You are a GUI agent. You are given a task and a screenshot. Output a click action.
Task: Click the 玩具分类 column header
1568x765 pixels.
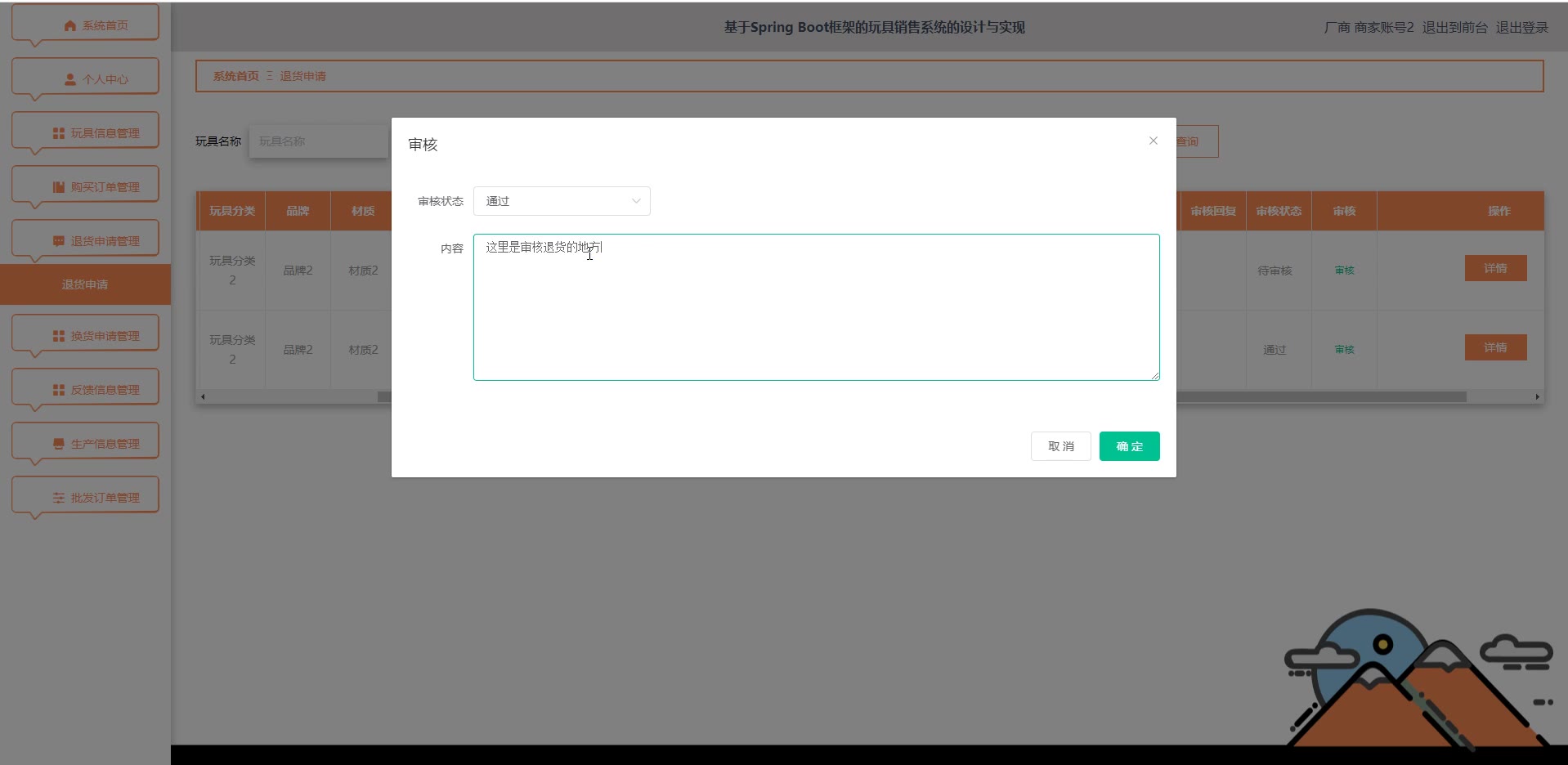[x=232, y=211]
